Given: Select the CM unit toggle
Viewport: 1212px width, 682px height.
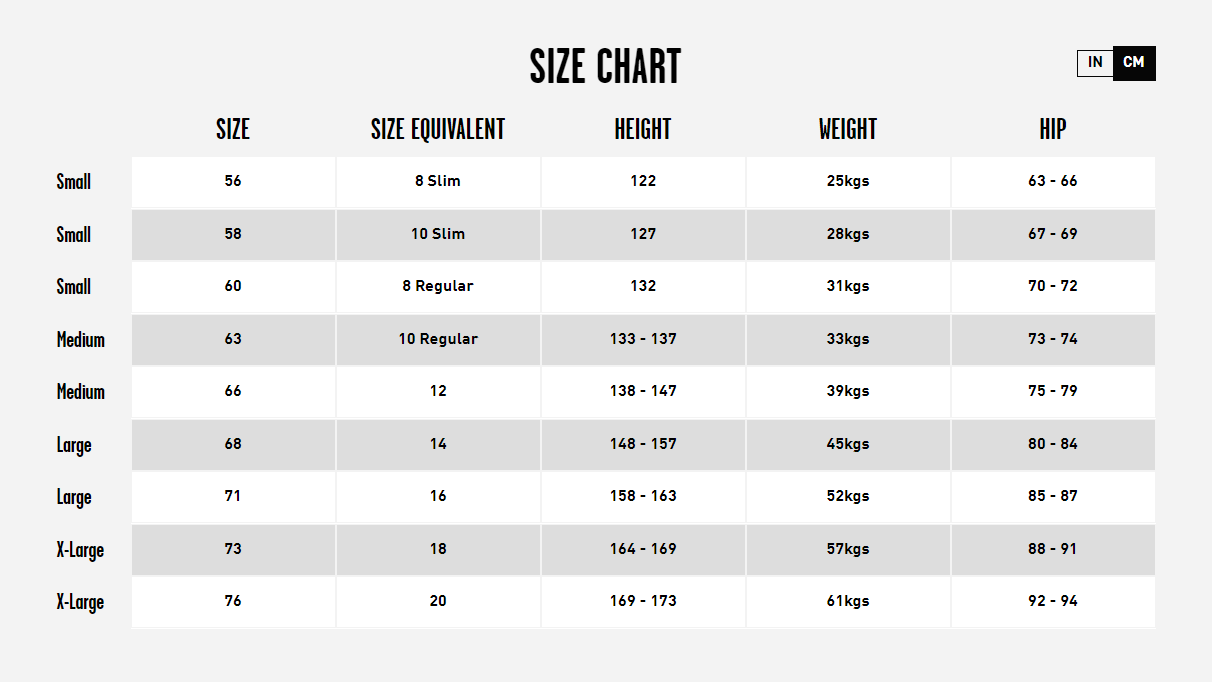Looking at the screenshot, I should coord(1134,63).
